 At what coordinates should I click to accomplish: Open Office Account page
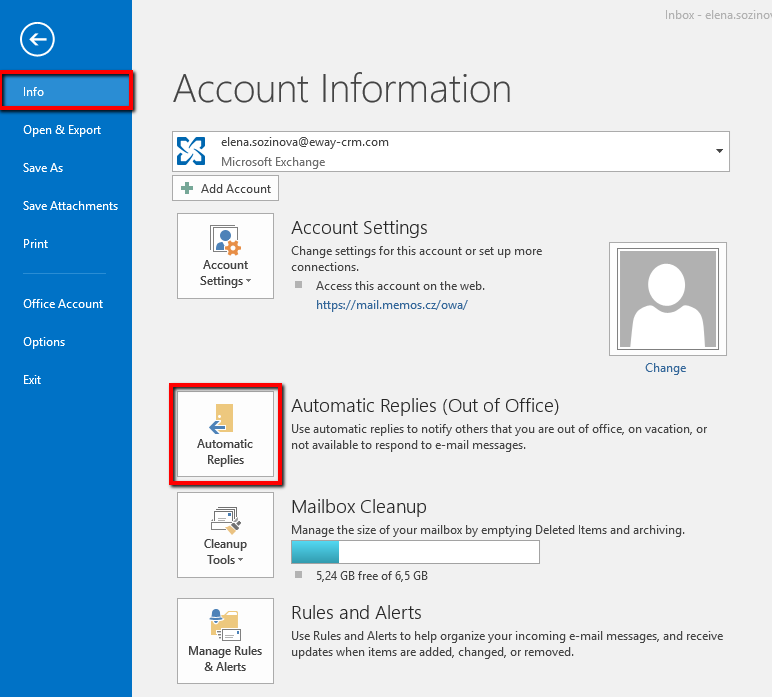63,304
